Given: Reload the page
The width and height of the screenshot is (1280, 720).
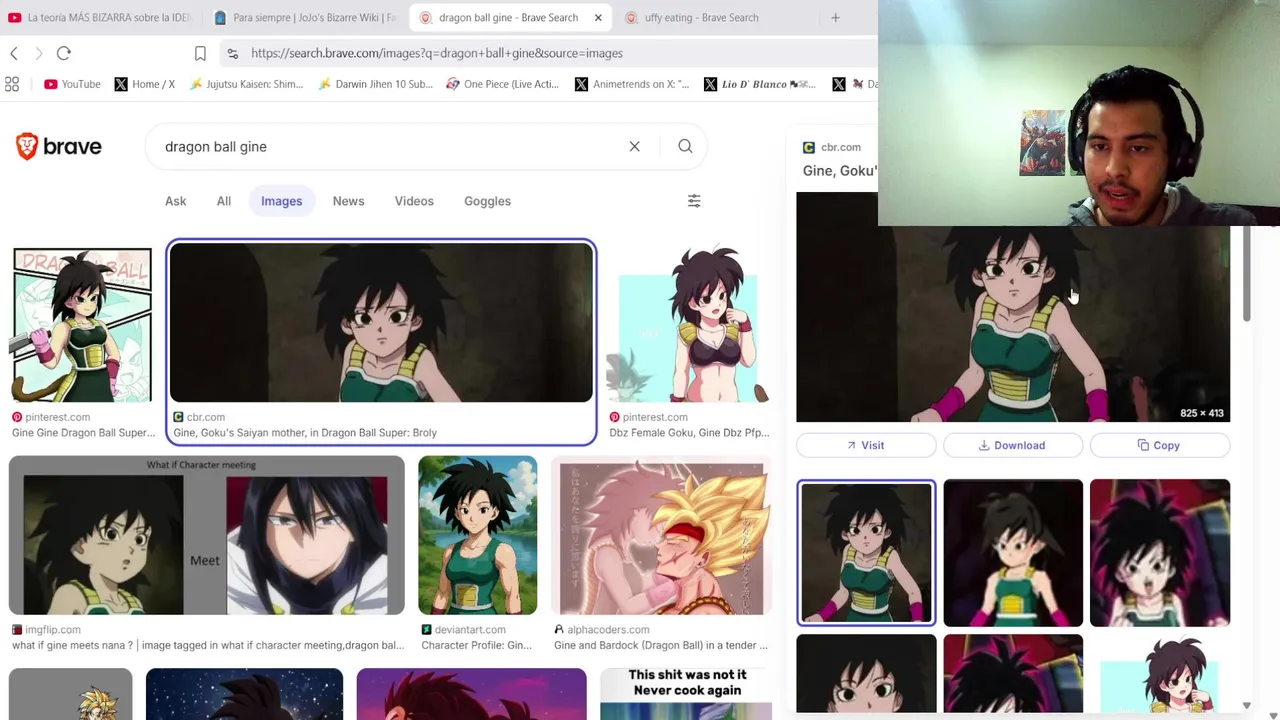Looking at the screenshot, I should pos(64,53).
